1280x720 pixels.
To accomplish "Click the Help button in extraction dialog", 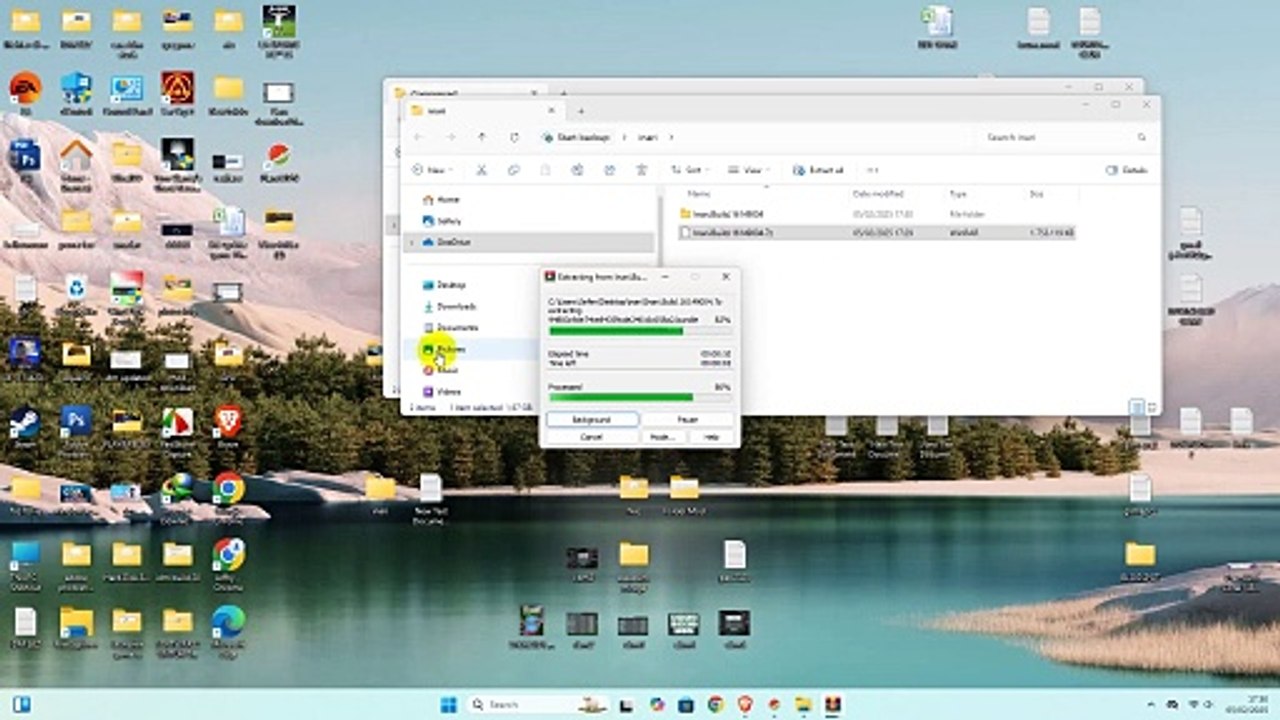I will click(711, 437).
